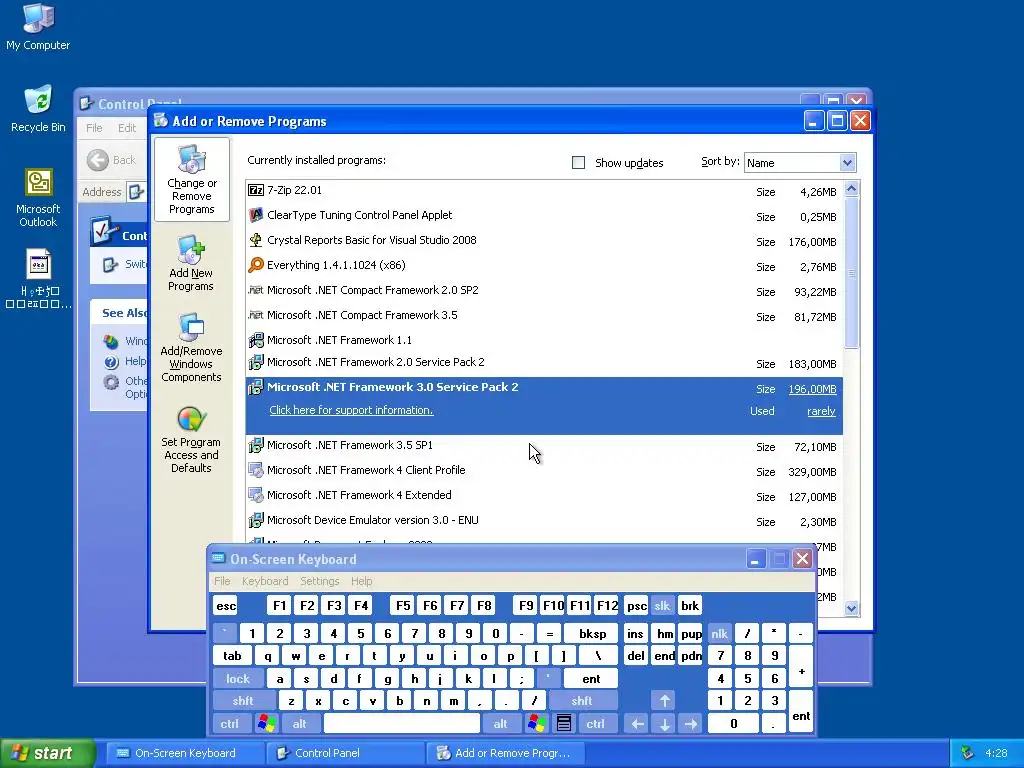Select Microsoft Device Emulator version 3.0 - ENU
Viewport: 1024px width, 768px height.
[x=545, y=521]
